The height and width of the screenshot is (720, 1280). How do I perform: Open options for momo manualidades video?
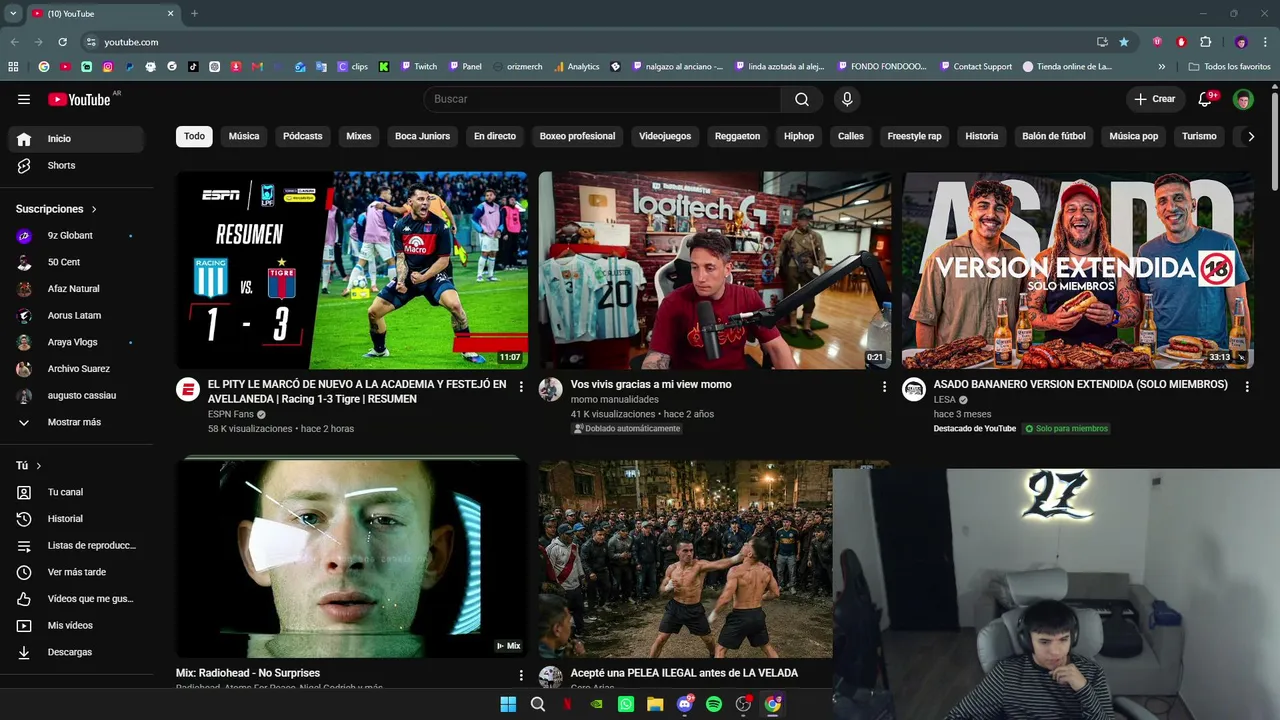(884, 386)
